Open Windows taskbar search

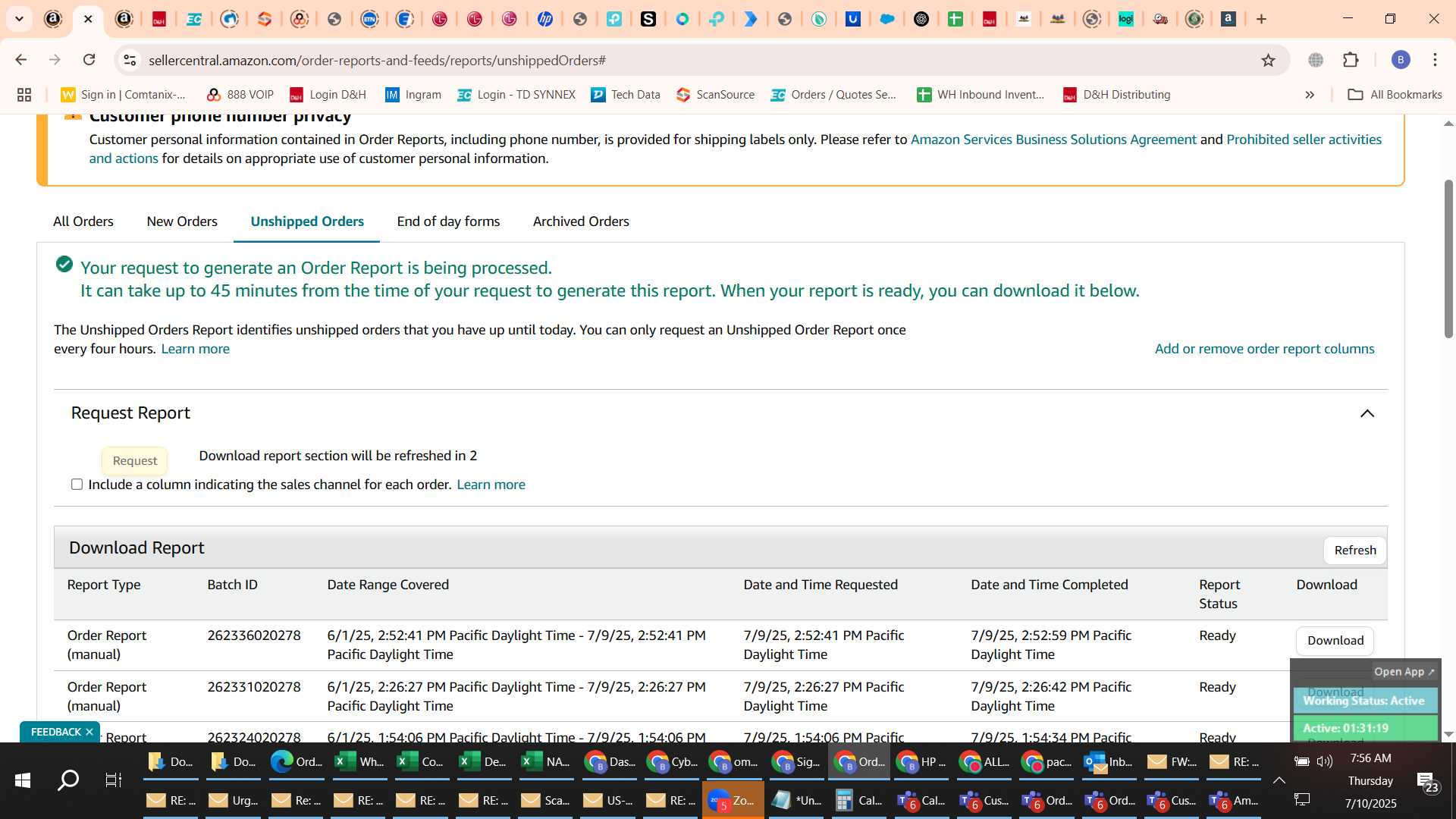(x=68, y=780)
